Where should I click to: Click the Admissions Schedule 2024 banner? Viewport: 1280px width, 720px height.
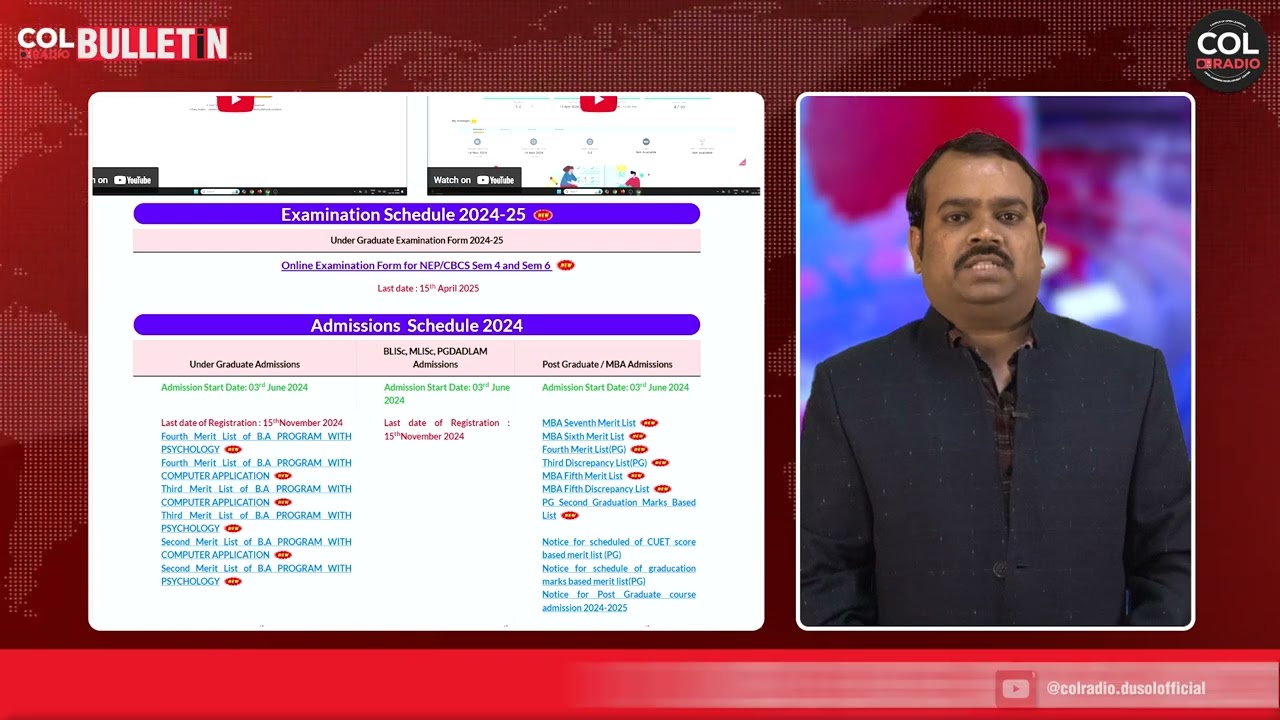(416, 325)
